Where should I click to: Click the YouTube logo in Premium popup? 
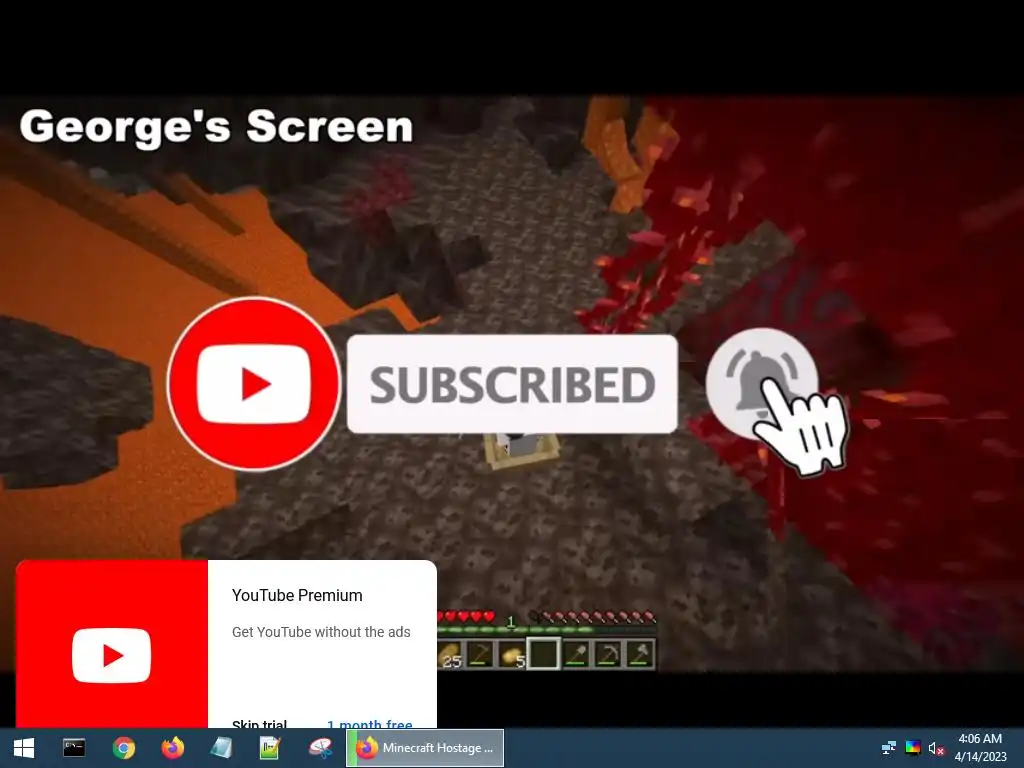coord(112,655)
